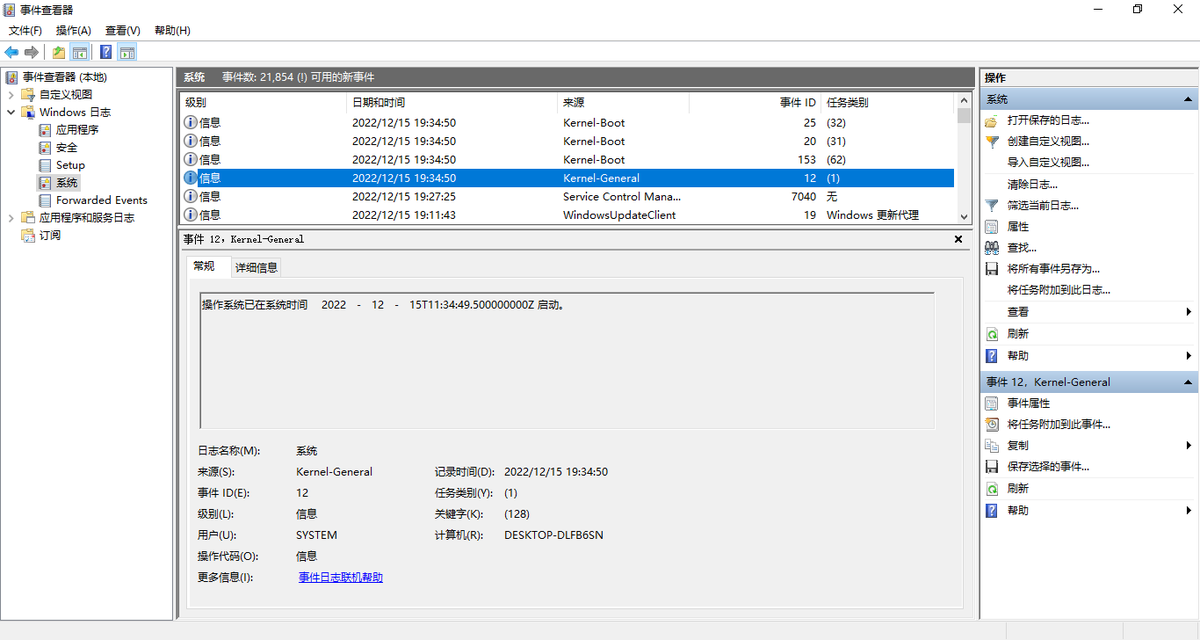The height and width of the screenshot is (640, 1200).
Task: Select WindowsUpdateClient event 19 row
Action: coord(567,214)
